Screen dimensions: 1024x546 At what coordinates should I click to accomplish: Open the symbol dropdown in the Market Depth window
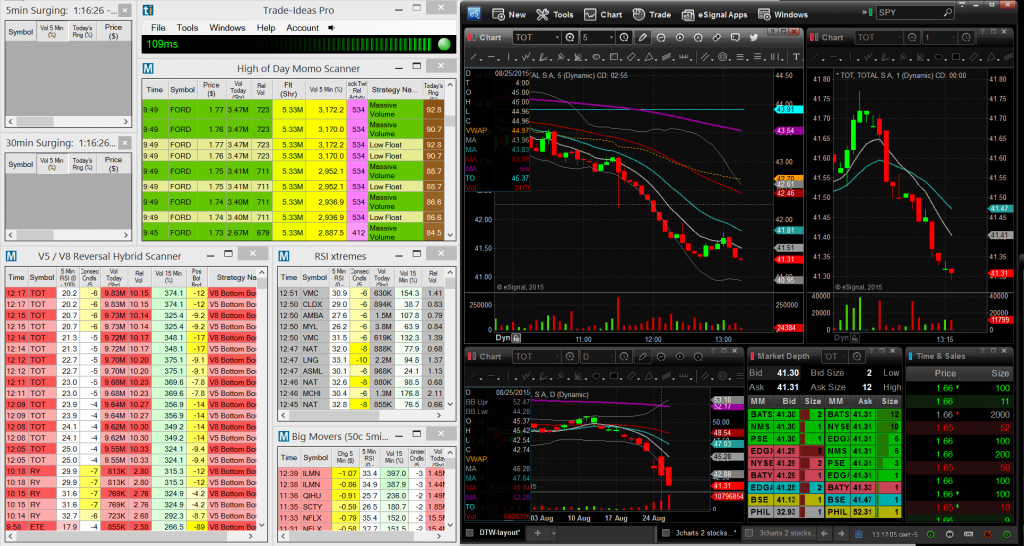[842, 356]
